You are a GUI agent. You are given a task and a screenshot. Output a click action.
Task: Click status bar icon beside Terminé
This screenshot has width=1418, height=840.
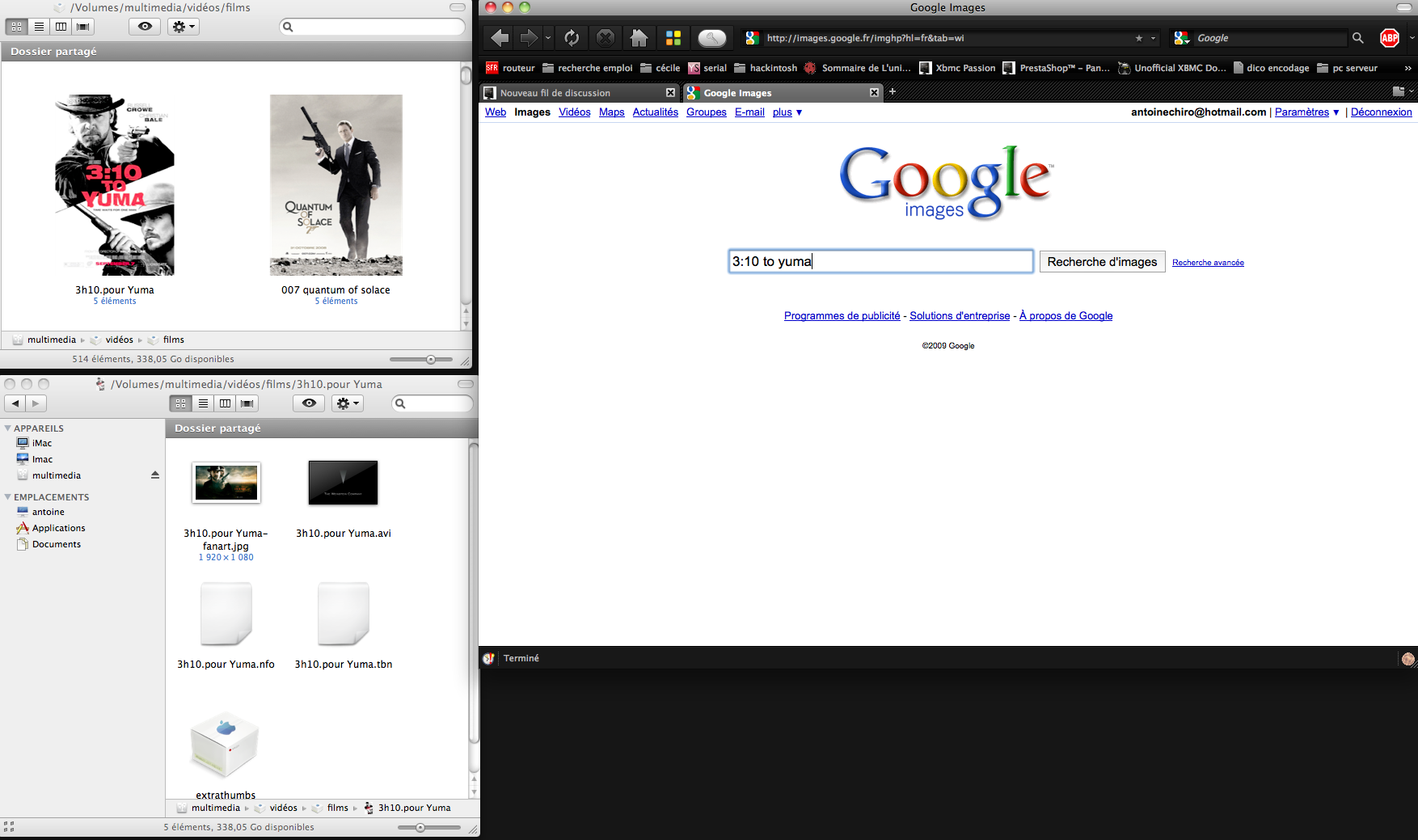point(488,658)
